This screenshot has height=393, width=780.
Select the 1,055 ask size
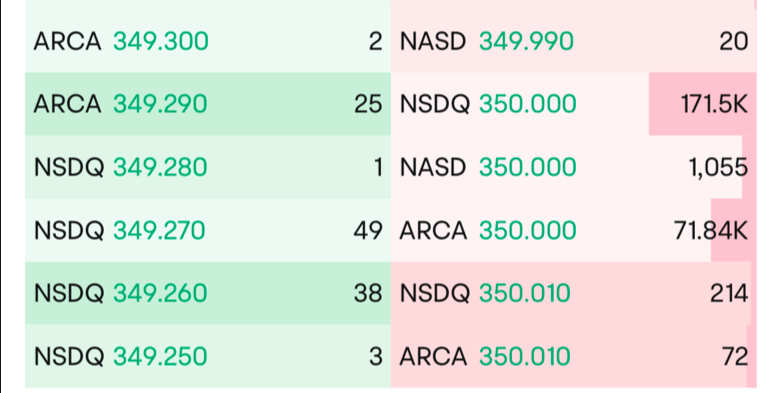(718, 167)
